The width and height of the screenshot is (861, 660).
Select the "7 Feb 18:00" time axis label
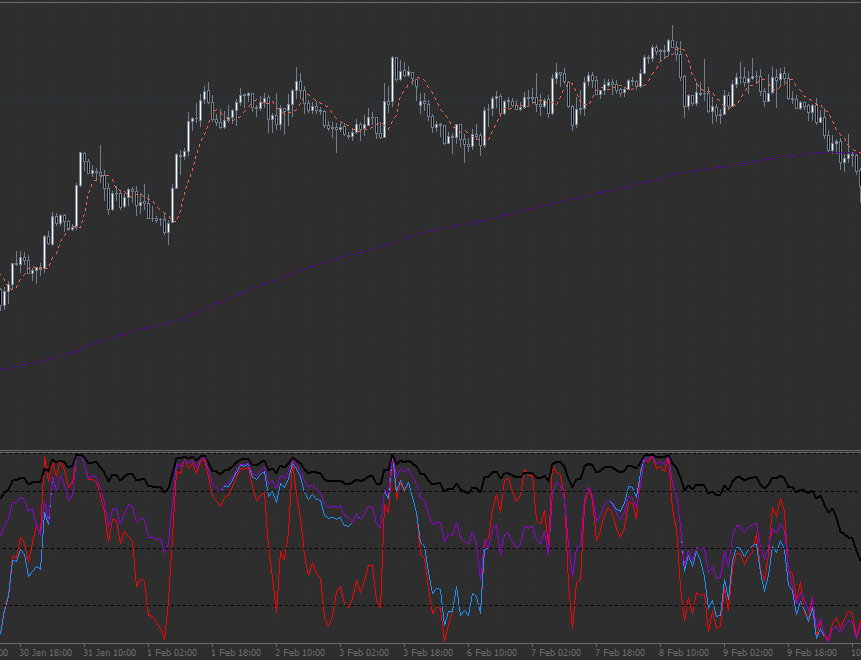coord(620,653)
